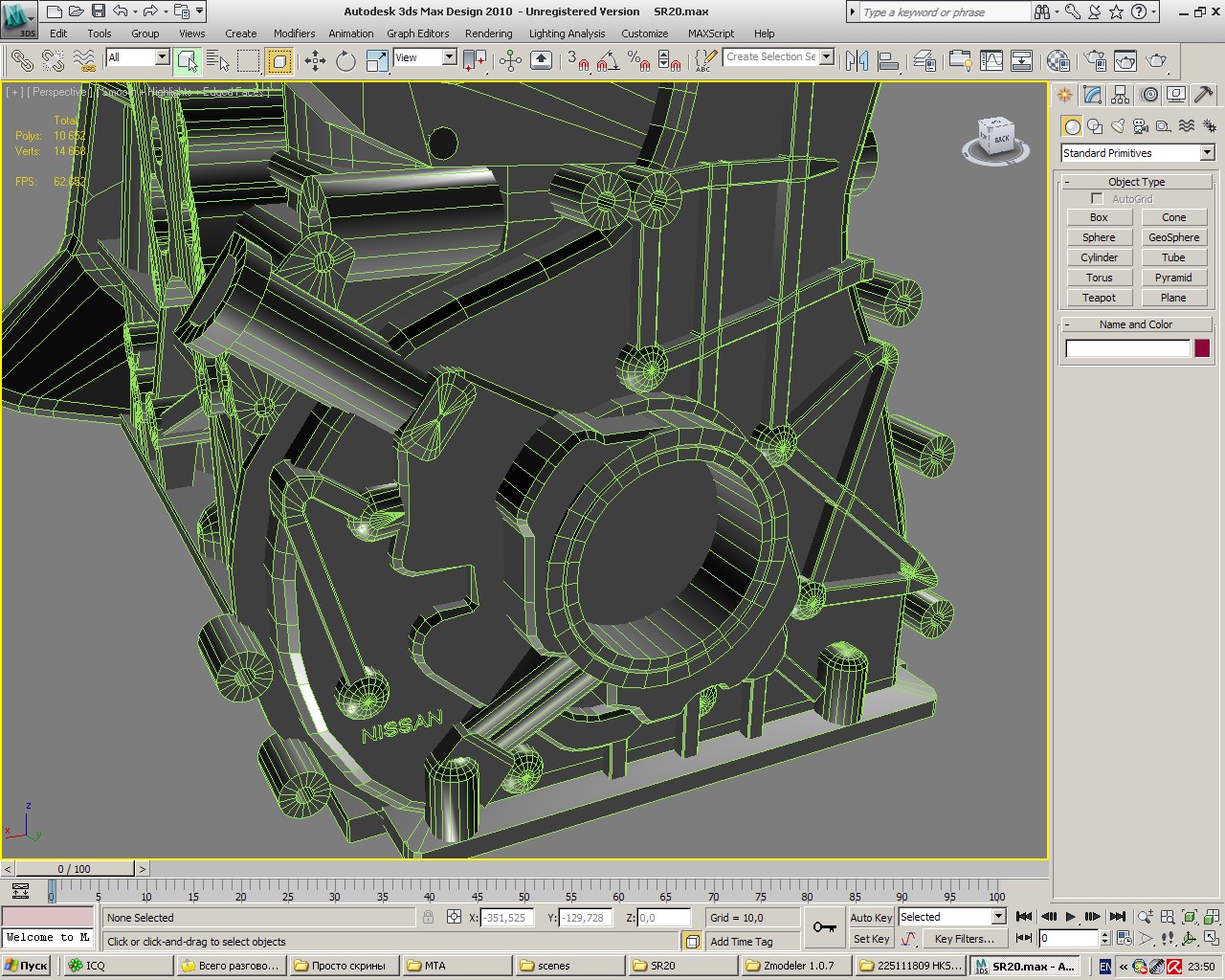Toggle the selection lock icon
The width and height of the screenshot is (1225, 980).
click(428, 917)
